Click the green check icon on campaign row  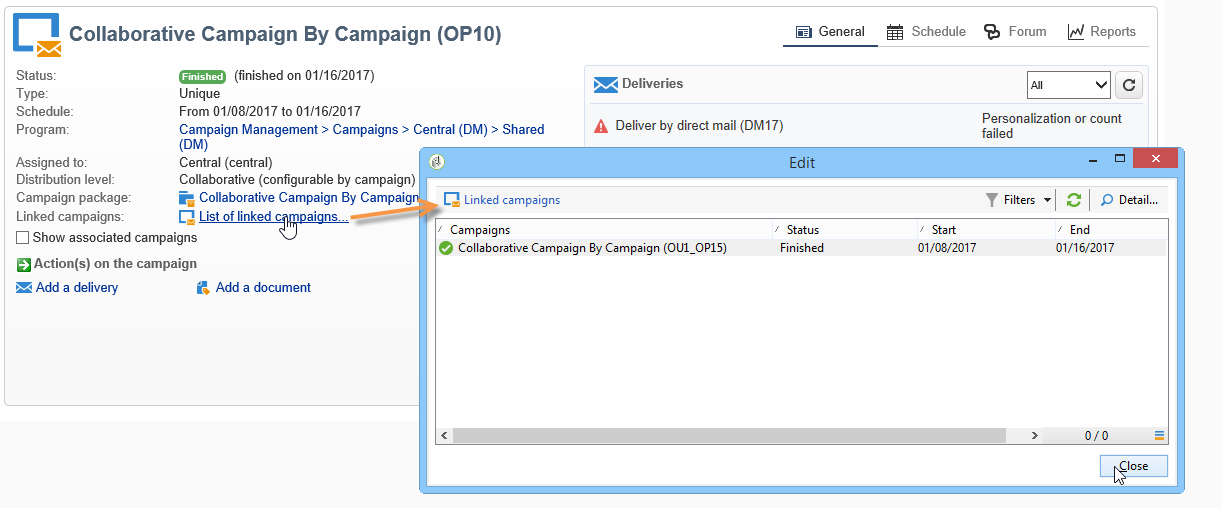click(446, 248)
